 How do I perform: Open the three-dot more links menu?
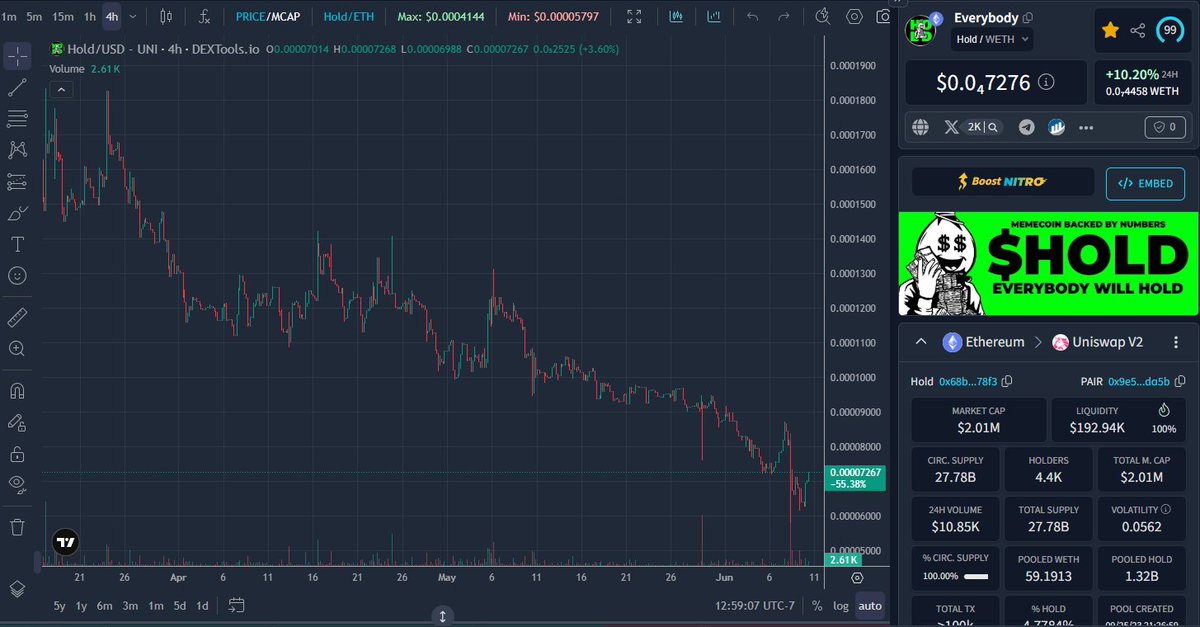pos(1087,128)
